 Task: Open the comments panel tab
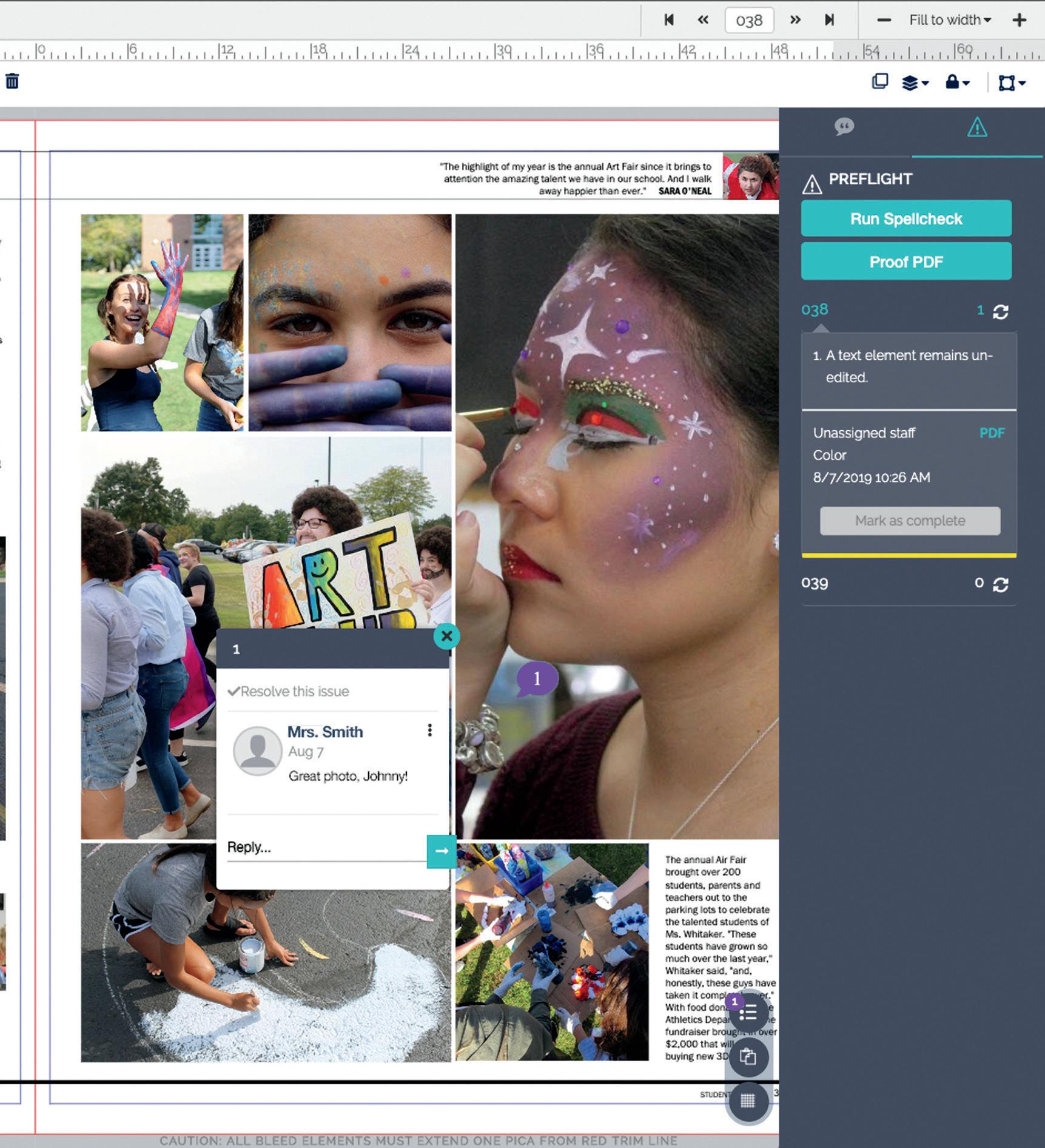[x=844, y=127]
